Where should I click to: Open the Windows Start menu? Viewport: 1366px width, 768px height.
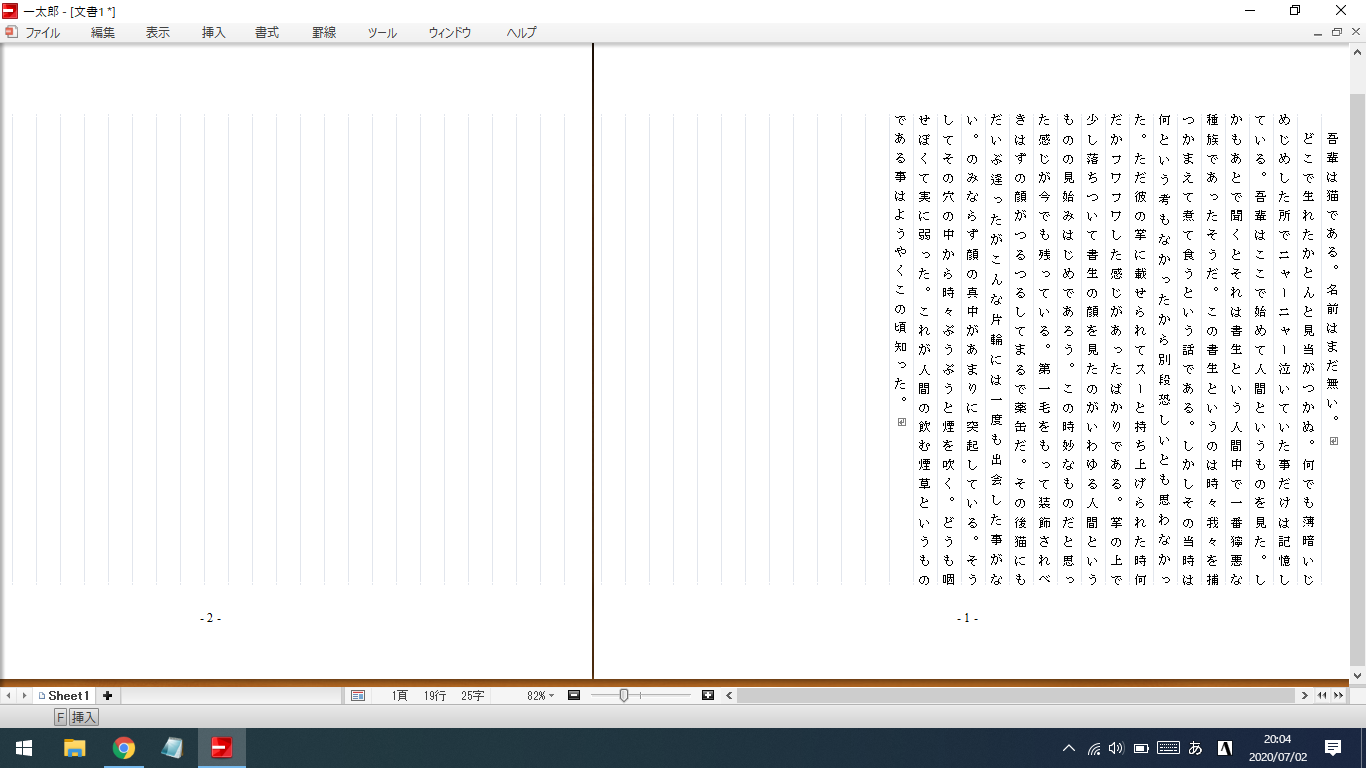[24, 748]
